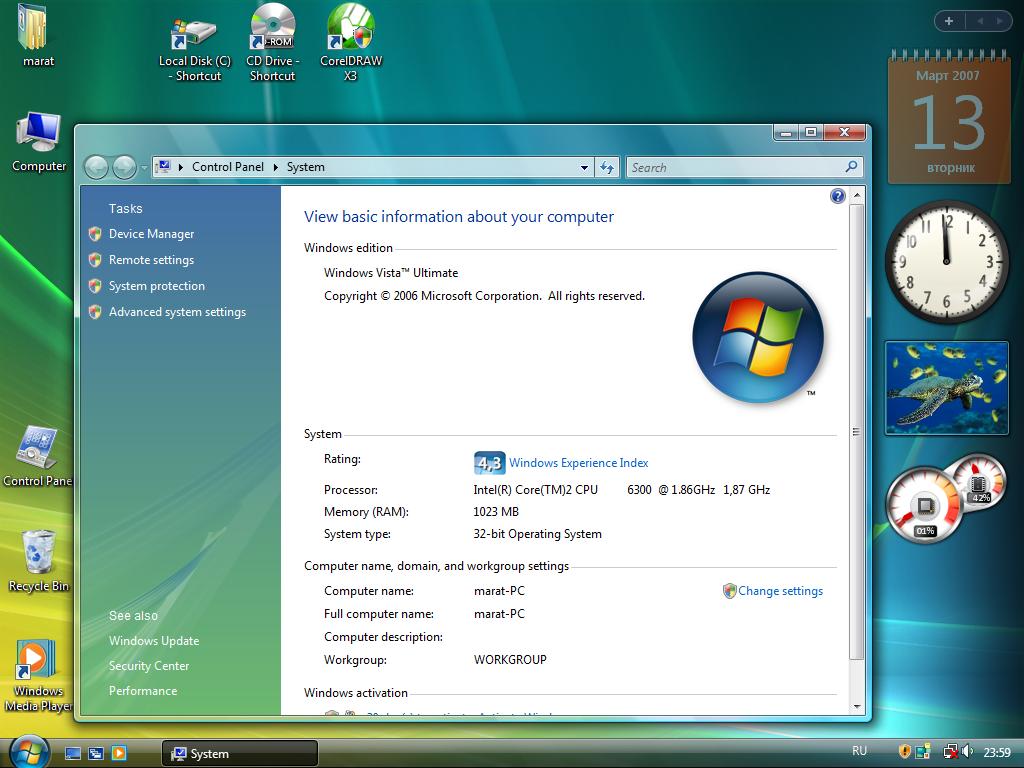Go forward using the Forward arrow button

124,168
